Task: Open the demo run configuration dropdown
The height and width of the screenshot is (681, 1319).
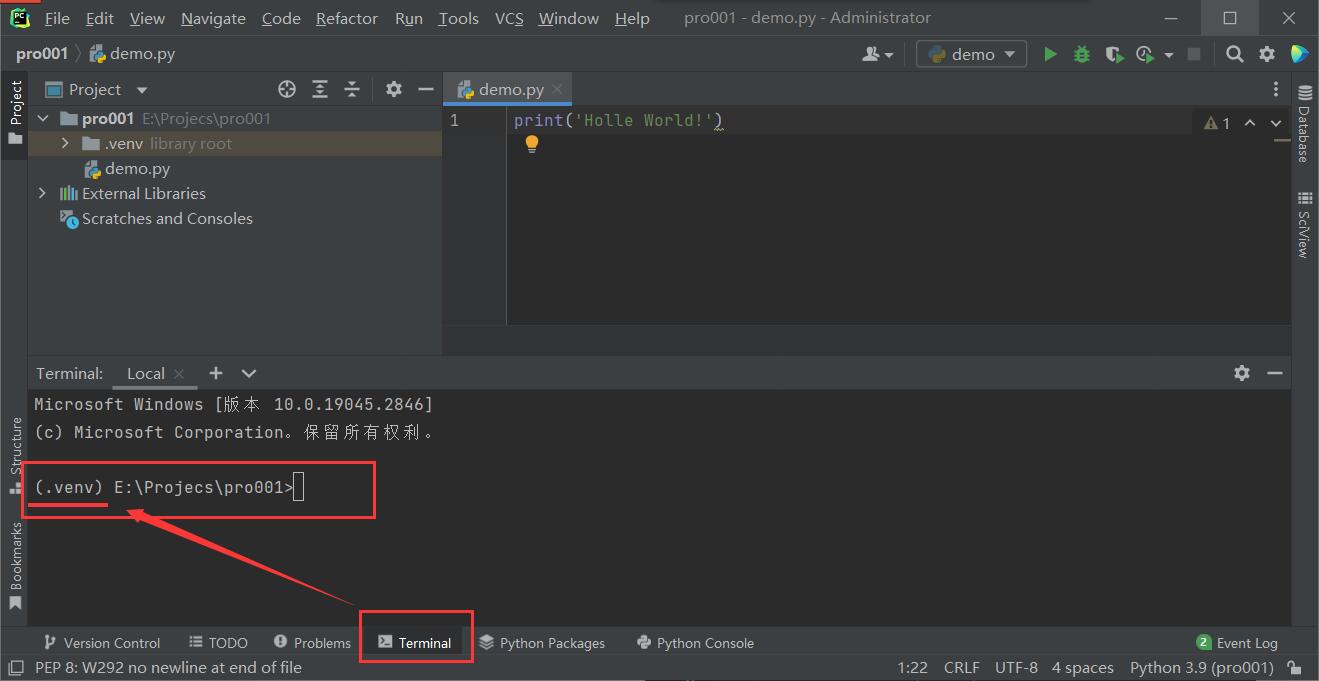Action: pyautogui.click(x=971, y=54)
